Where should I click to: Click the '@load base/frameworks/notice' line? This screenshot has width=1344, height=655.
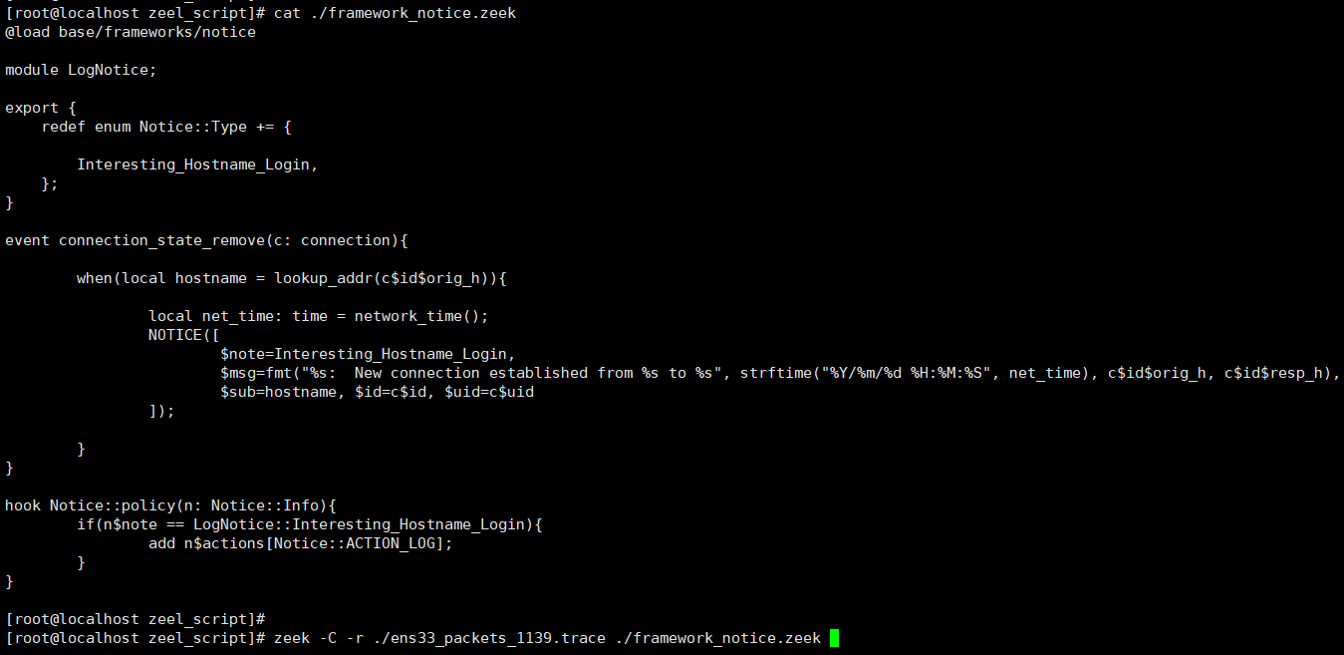pos(130,32)
